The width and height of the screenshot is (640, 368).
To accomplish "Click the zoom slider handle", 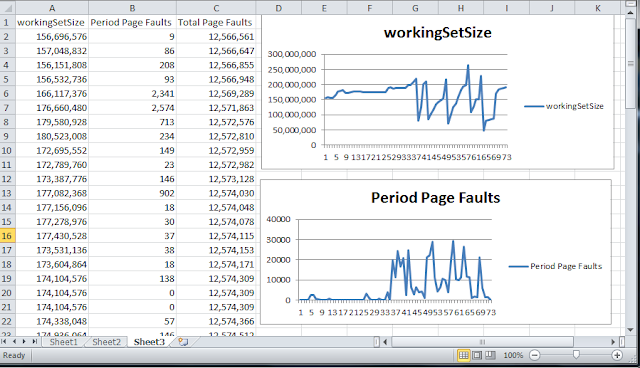I will pos(576,355).
